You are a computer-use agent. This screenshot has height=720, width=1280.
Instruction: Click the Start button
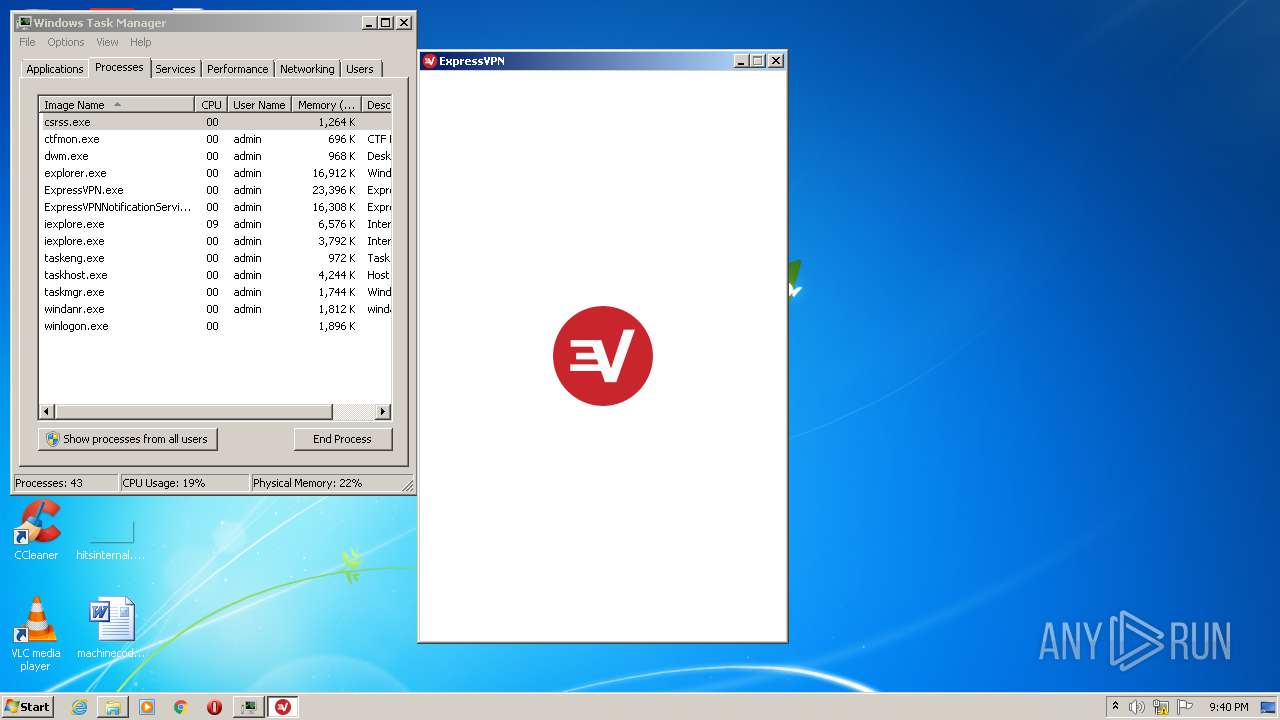pyautogui.click(x=27, y=707)
